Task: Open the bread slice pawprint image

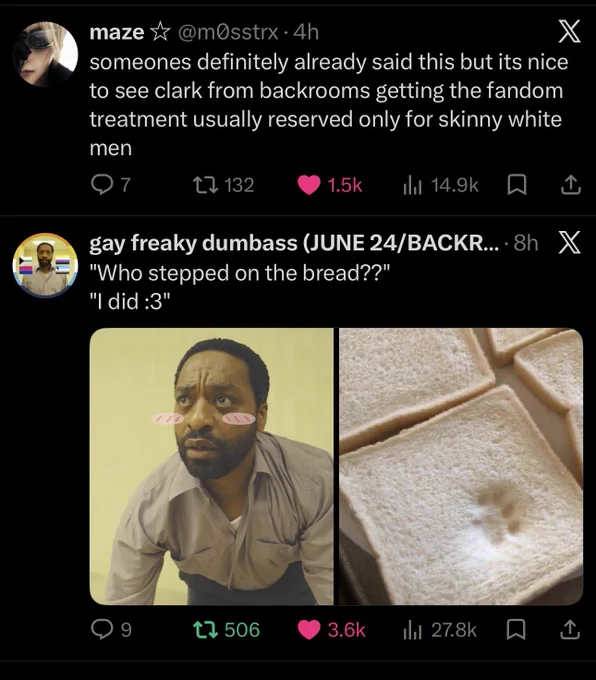Action: point(461,466)
